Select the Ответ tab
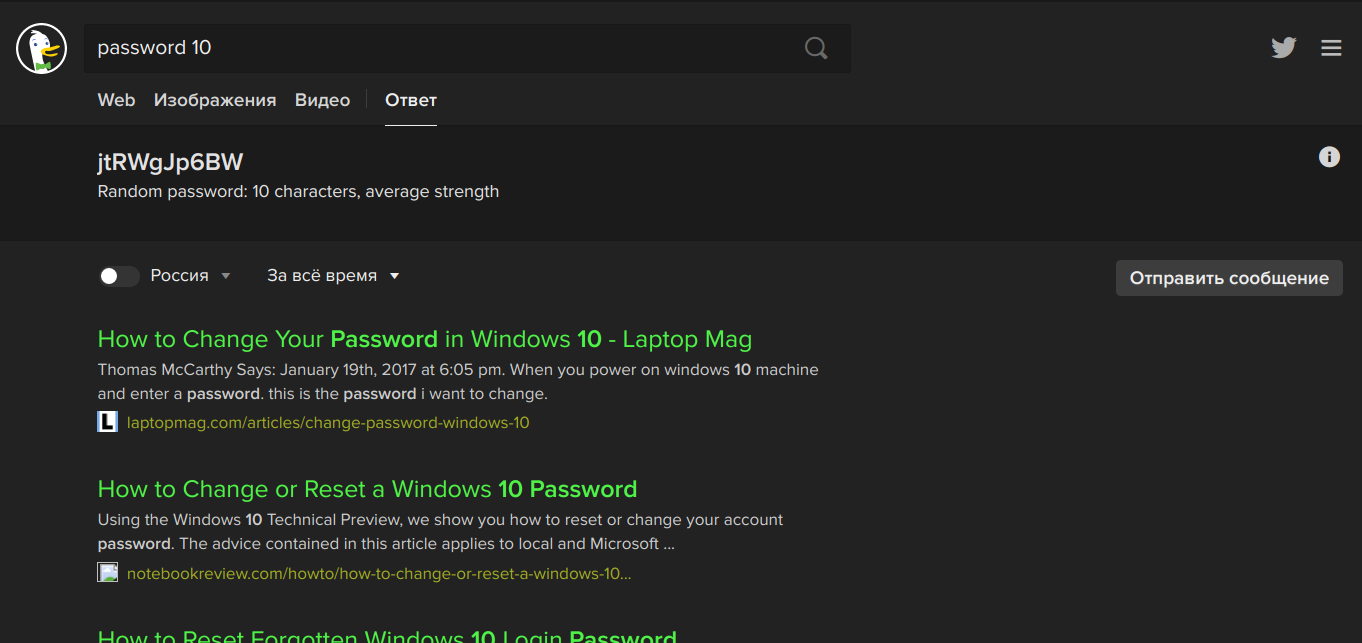1362x643 pixels. (411, 100)
